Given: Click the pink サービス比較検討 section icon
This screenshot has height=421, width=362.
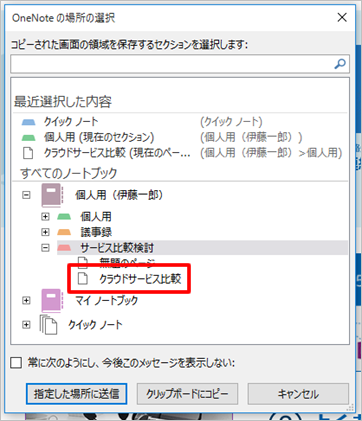Looking at the screenshot, I should [64, 248].
